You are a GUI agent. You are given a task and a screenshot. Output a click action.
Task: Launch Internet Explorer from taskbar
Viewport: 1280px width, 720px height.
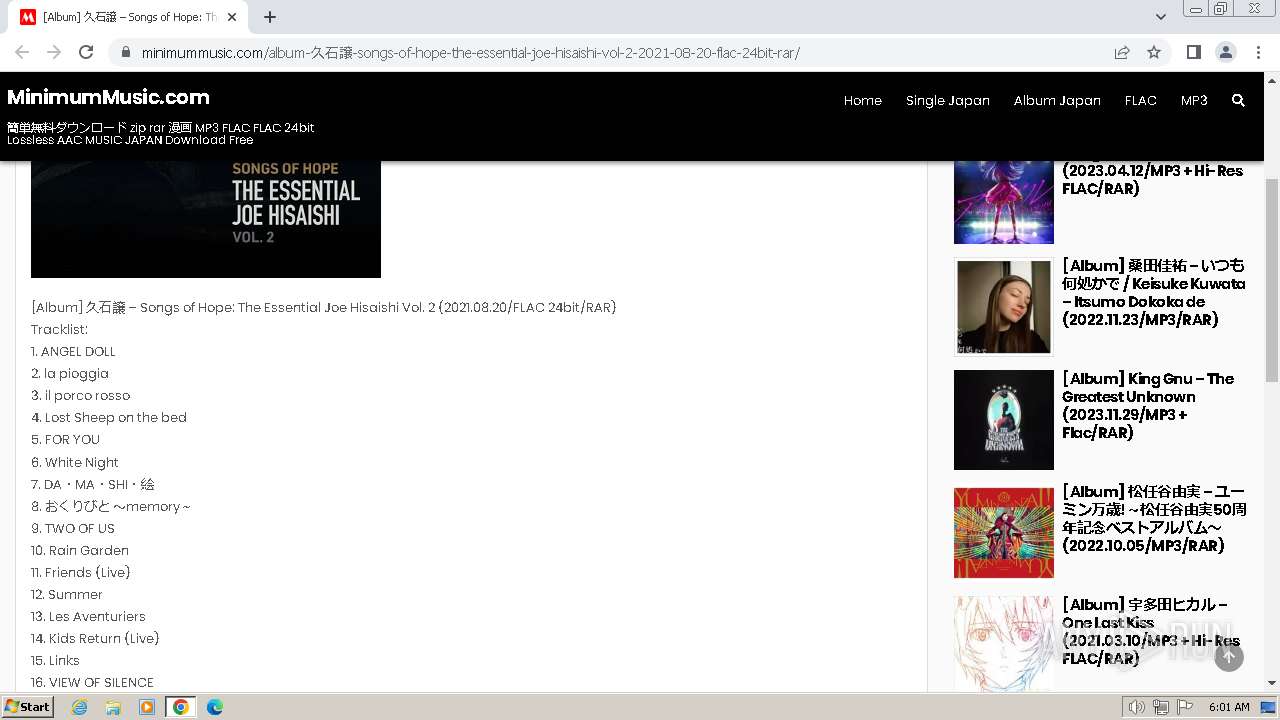80,707
